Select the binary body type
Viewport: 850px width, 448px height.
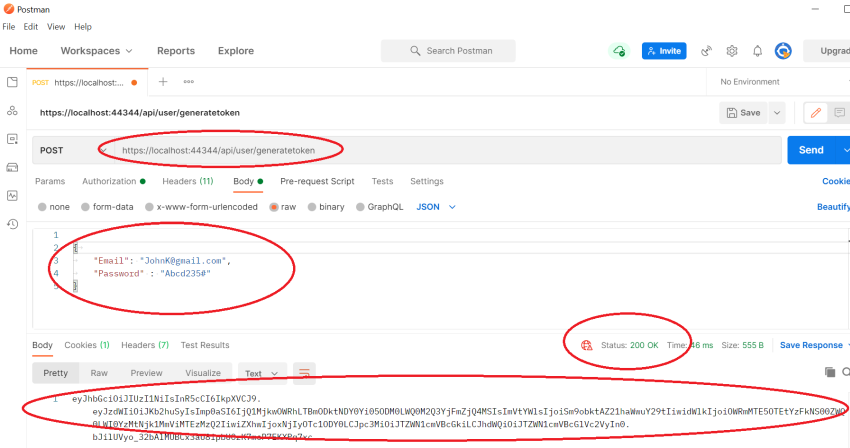pyautogui.click(x=326, y=207)
